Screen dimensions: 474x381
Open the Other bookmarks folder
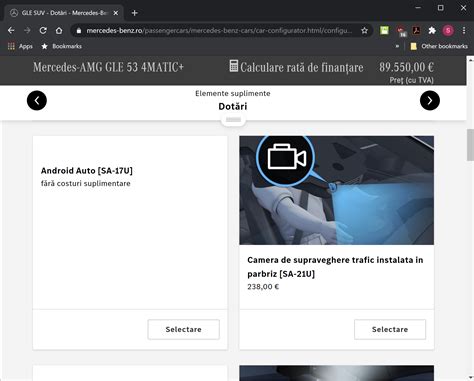tap(439, 46)
